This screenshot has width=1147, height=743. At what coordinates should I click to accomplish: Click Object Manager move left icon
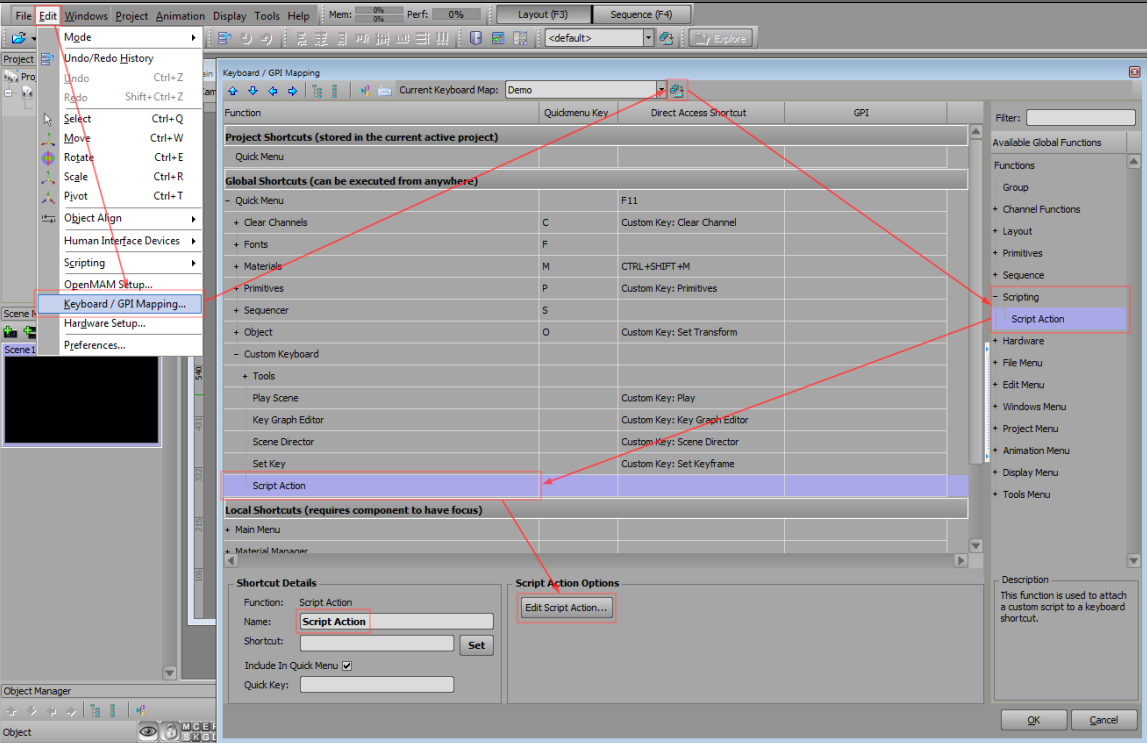point(51,711)
